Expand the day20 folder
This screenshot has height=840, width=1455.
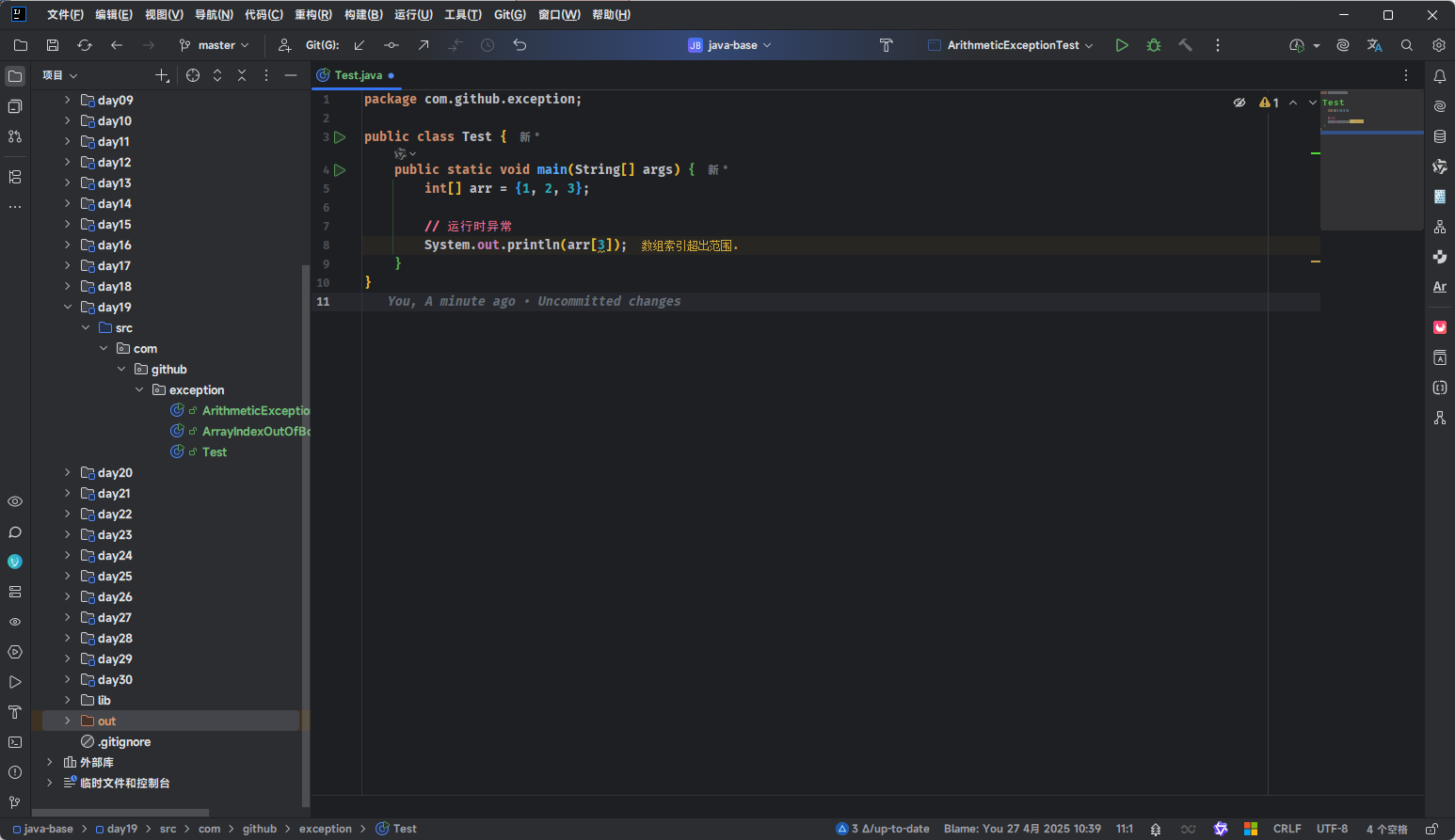[67, 472]
